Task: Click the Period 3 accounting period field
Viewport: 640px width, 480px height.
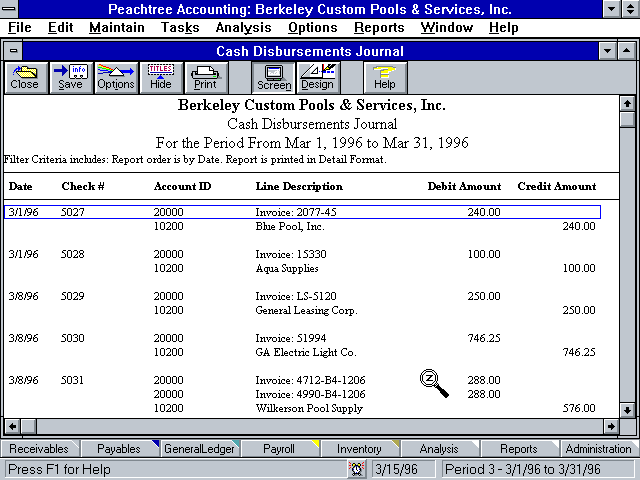Action: tap(538, 469)
